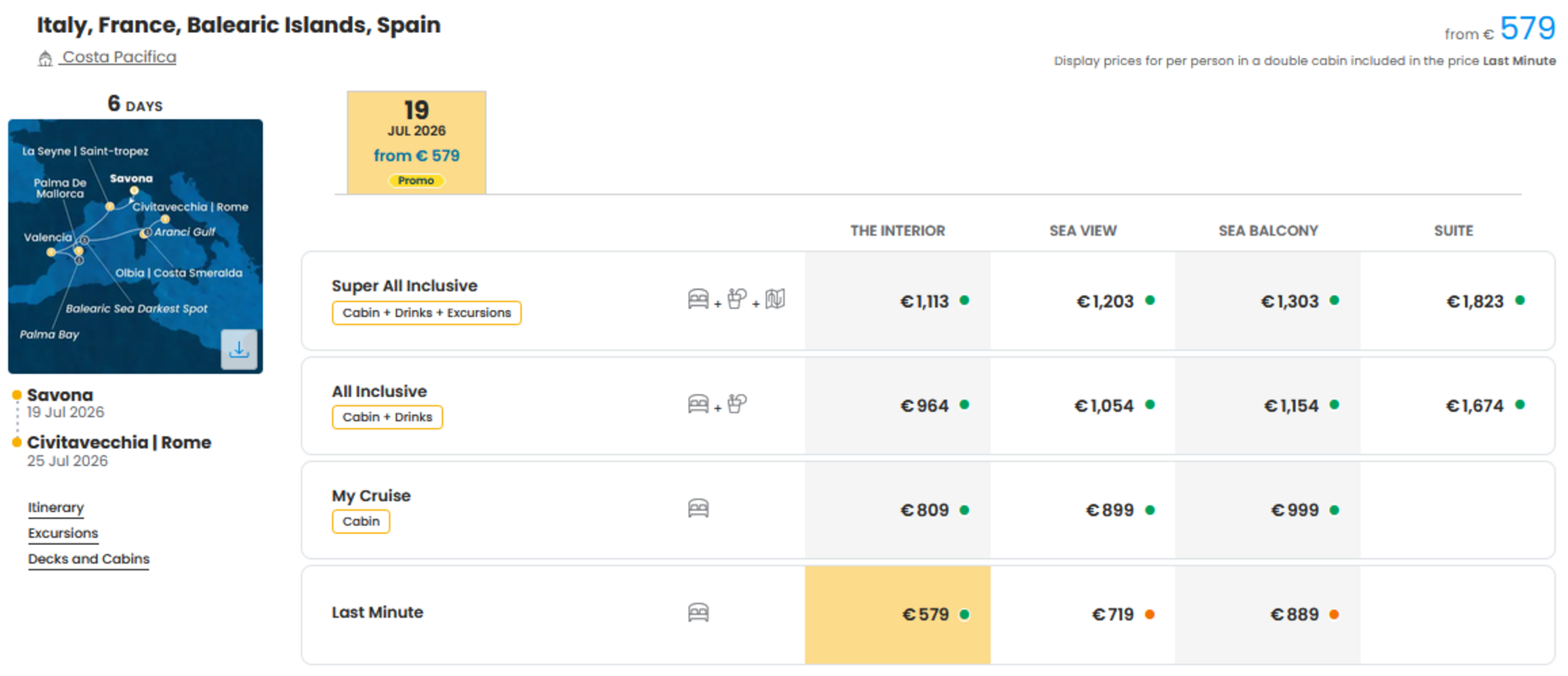Select Super All Inclusive suite price €1,823
The width and height of the screenshot is (1568, 676).
click(1457, 301)
